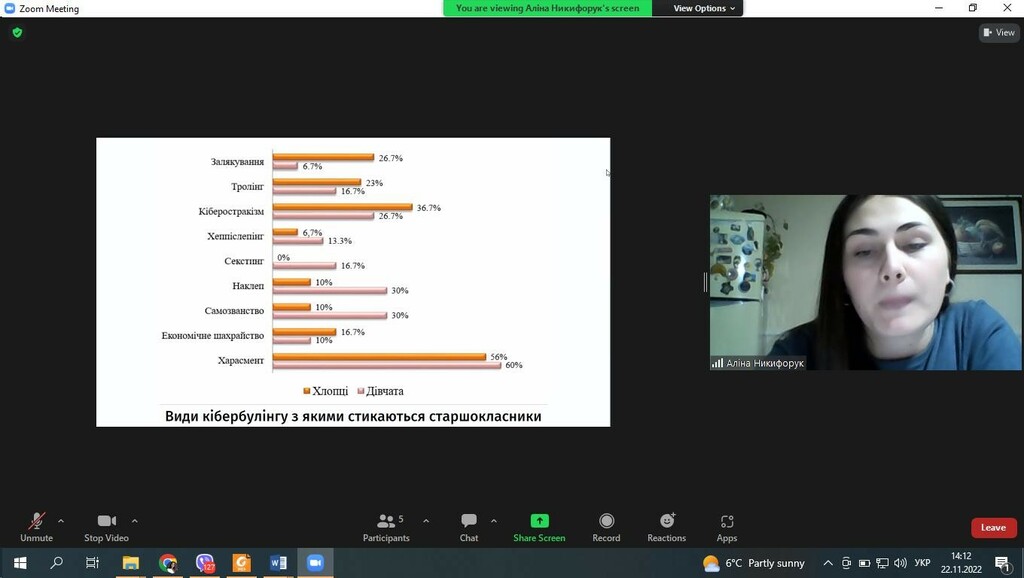
Task: Open Zoom Apps
Action: click(727, 526)
